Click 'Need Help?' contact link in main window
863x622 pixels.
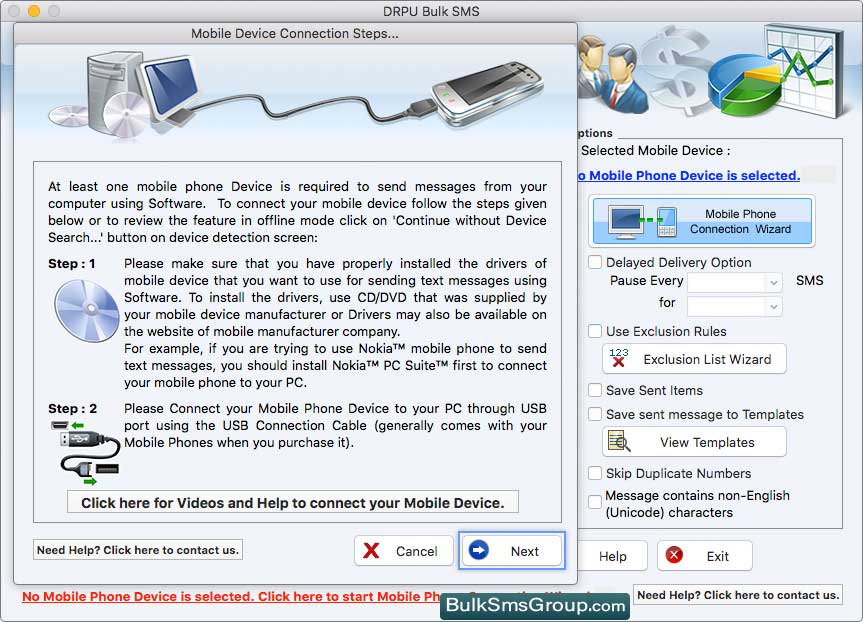738,595
